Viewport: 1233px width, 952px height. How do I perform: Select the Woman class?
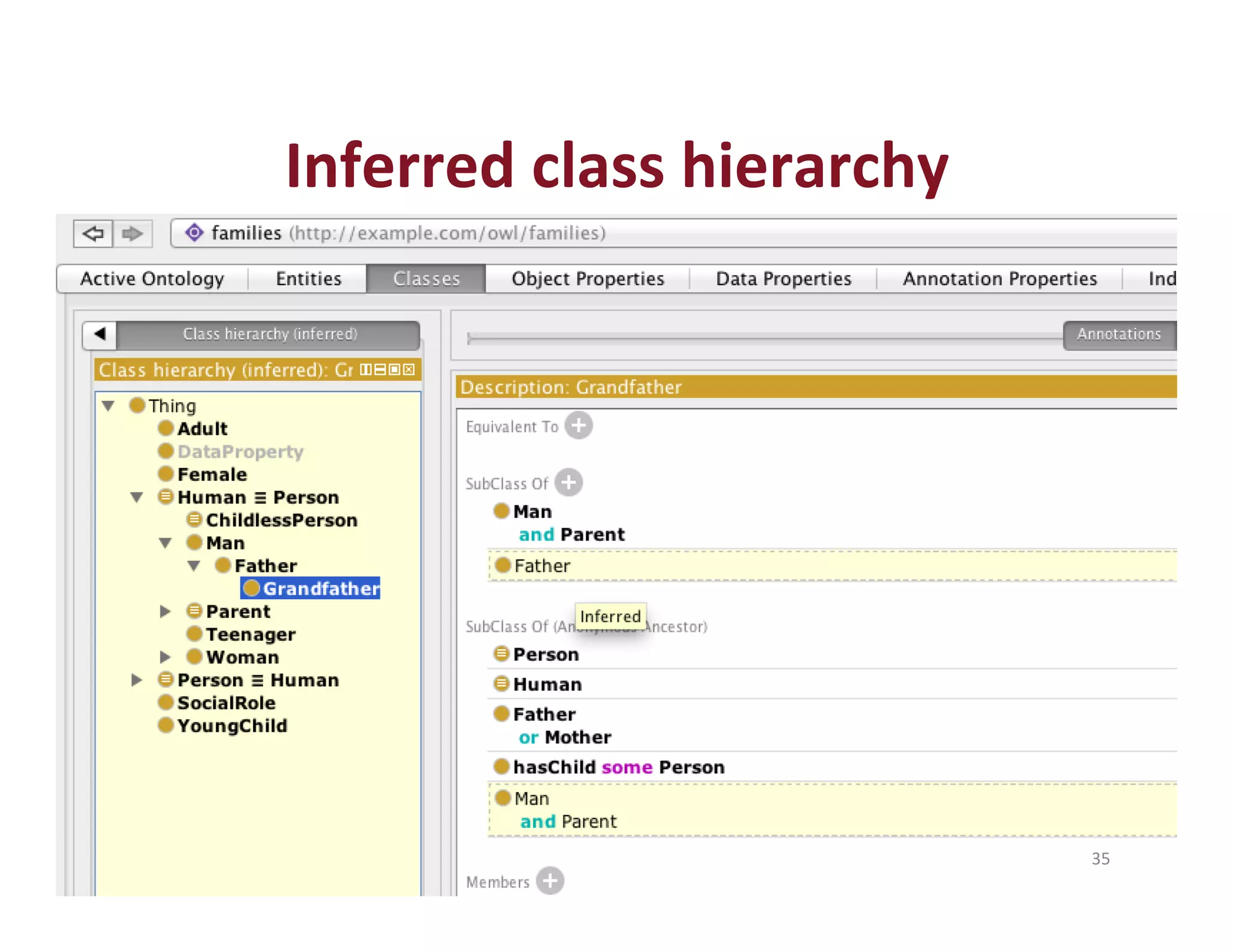[x=242, y=657]
